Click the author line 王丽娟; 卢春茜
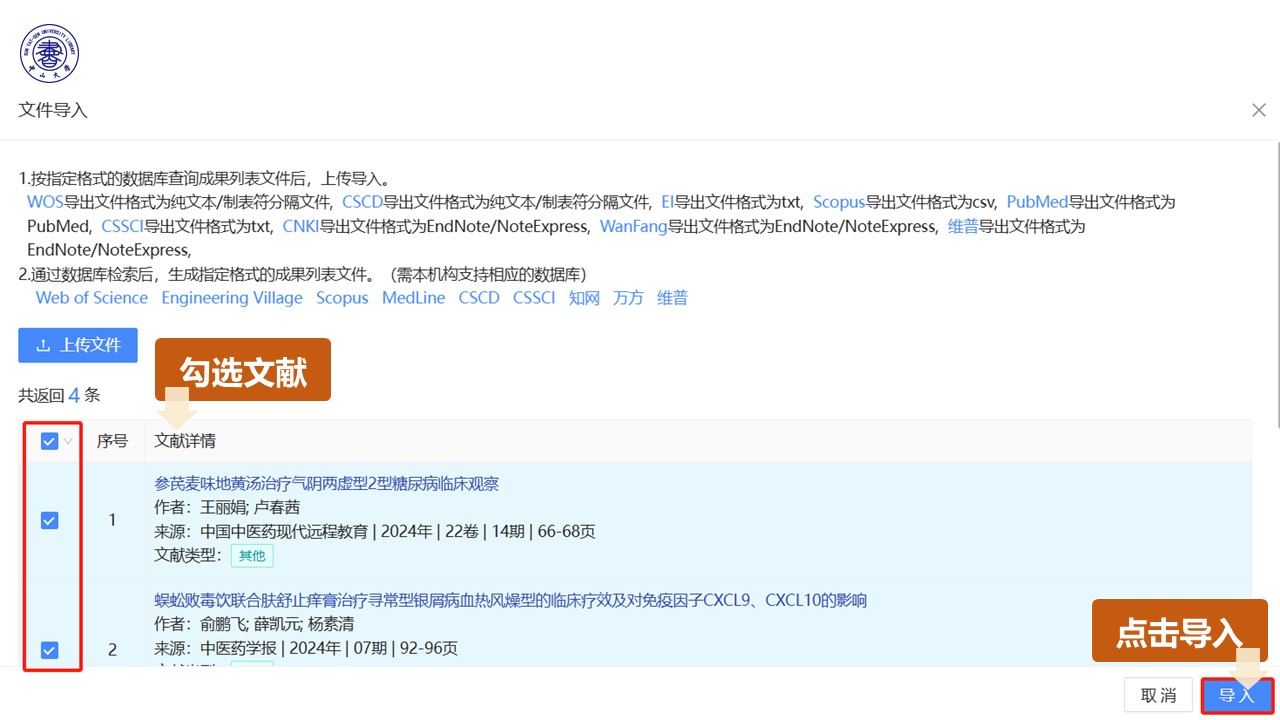1280x720 pixels. [227, 508]
